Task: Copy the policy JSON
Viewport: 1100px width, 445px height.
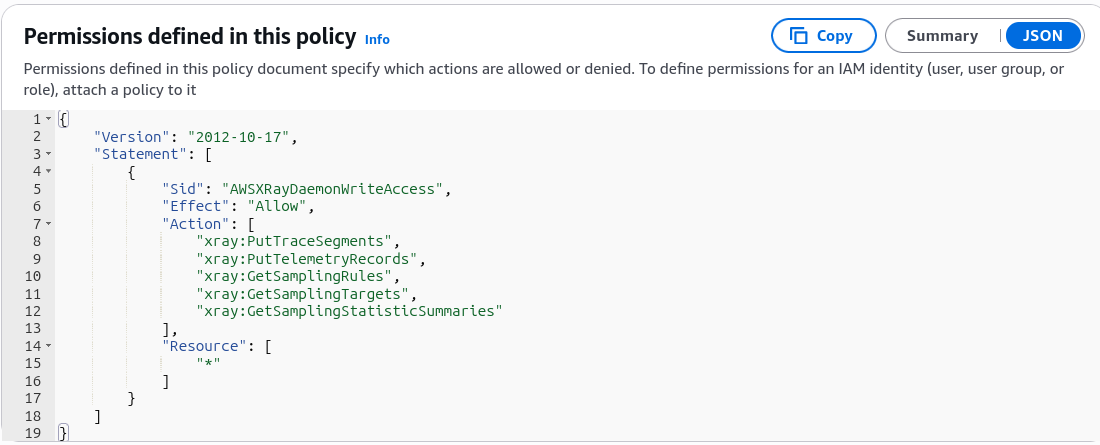Action: pyautogui.click(x=824, y=36)
